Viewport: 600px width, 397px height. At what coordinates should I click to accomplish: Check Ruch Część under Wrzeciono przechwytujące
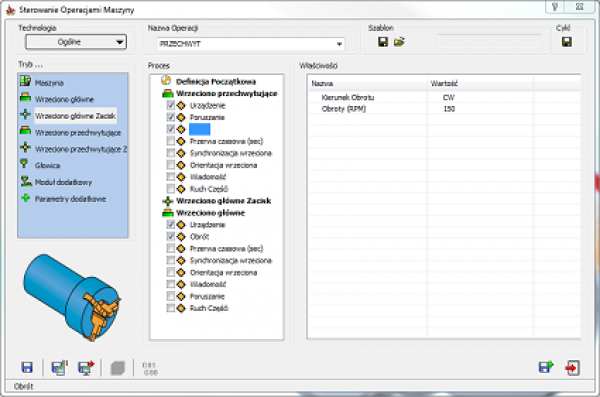tap(171, 188)
